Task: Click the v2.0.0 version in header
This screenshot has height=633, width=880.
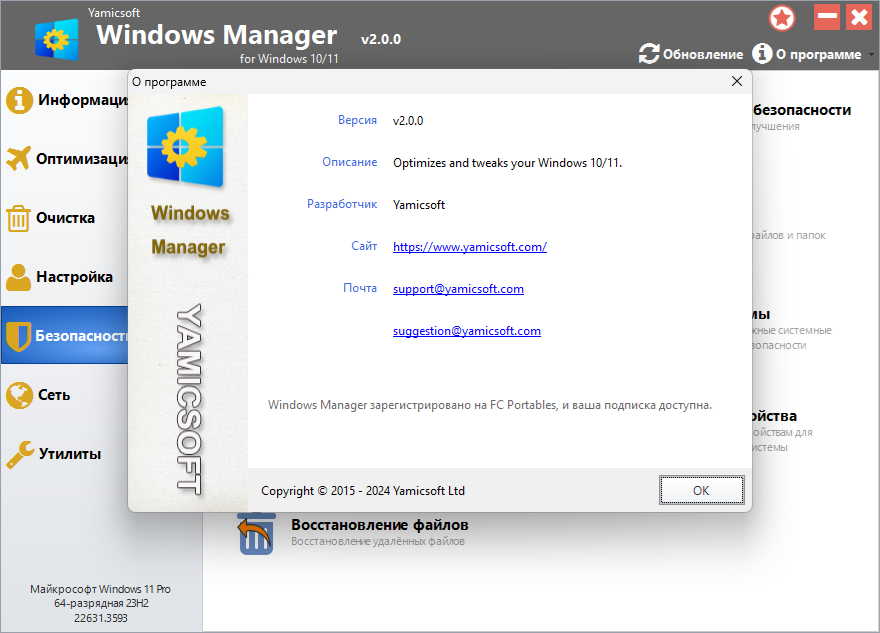Action: tap(381, 39)
